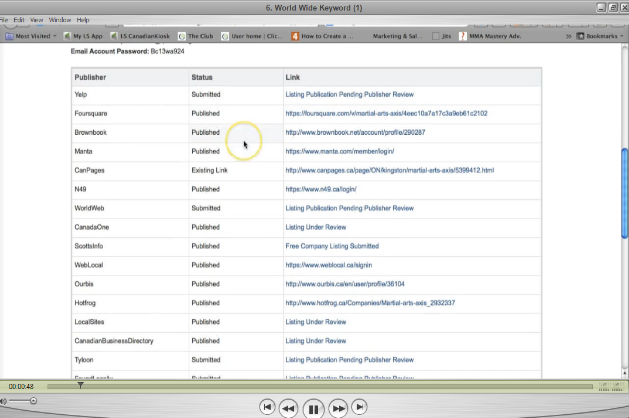Viewport: 629px width, 418px height.
Task: Click the fast forward button
Action: [x=338, y=408]
